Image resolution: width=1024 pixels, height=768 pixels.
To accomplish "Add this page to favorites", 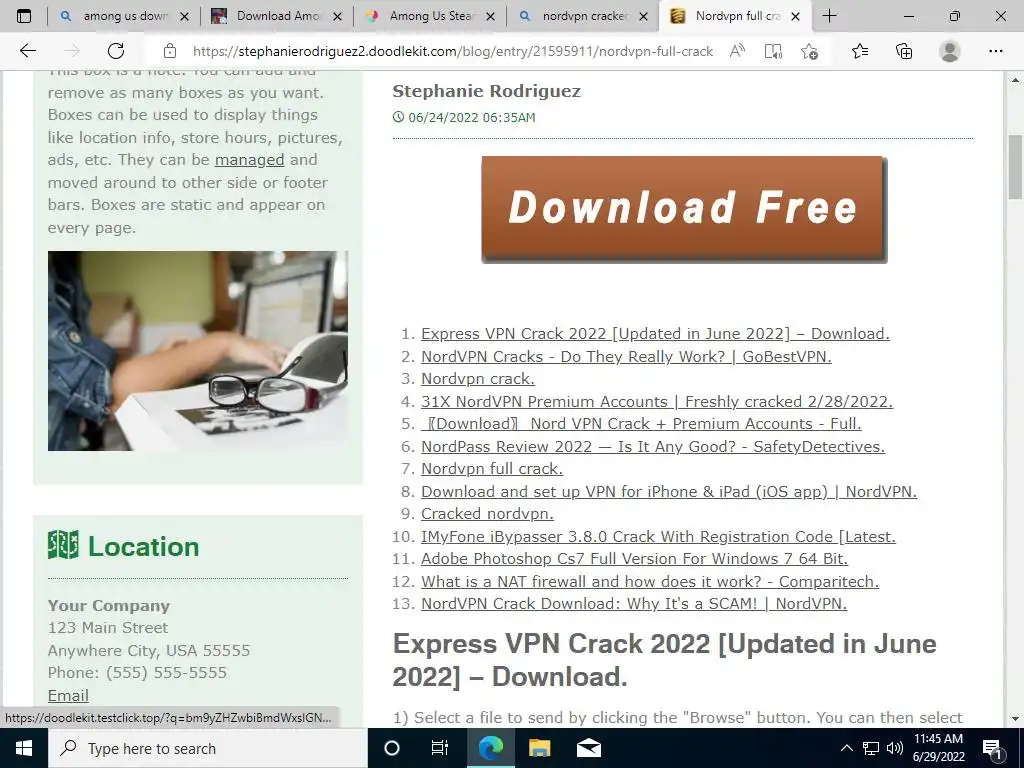I will tap(809, 51).
